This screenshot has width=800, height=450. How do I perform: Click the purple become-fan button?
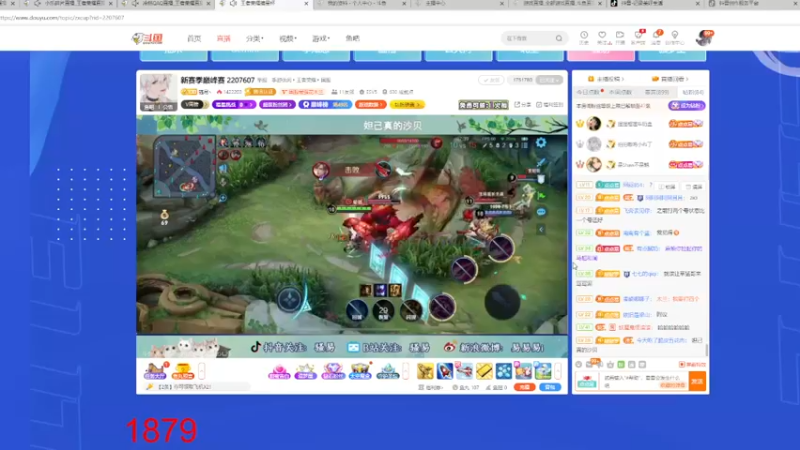point(687,106)
